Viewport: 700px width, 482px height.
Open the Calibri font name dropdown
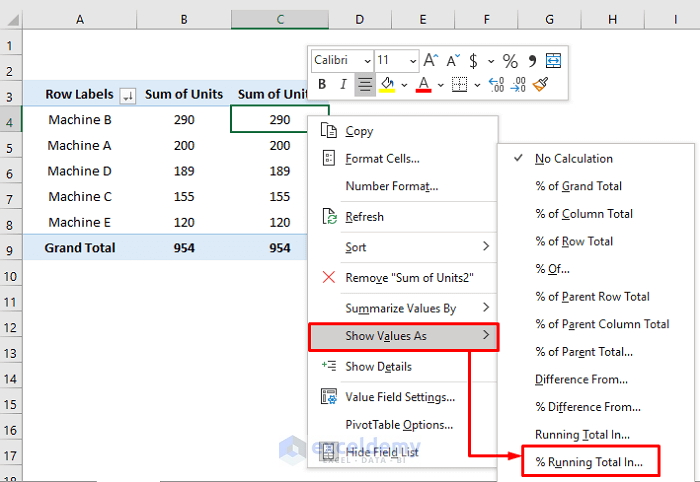pos(367,61)
